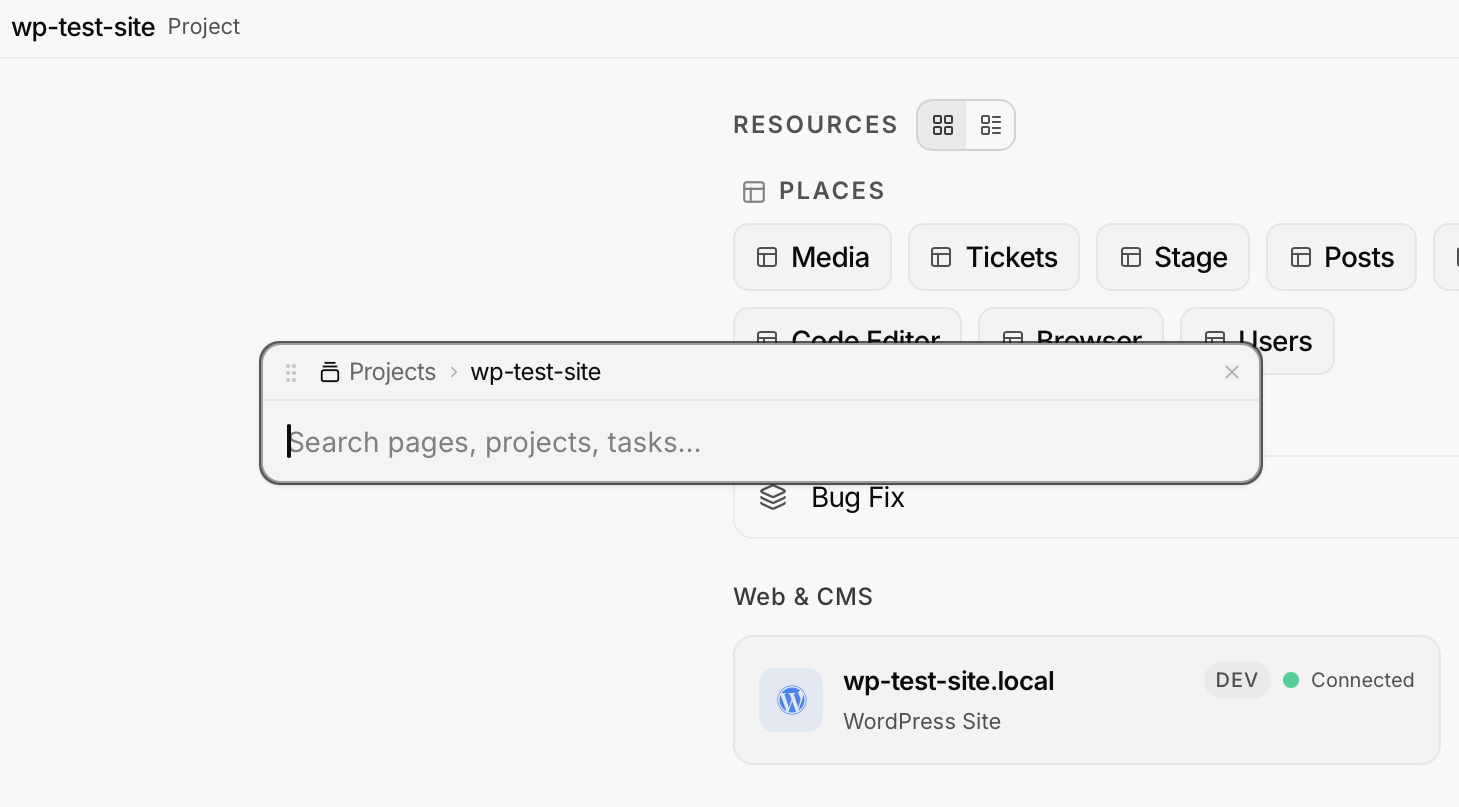Switch resources to grid view
The width and height of the screenshot is (1459, 807).
pyautogui.click(x=942, y=124)
